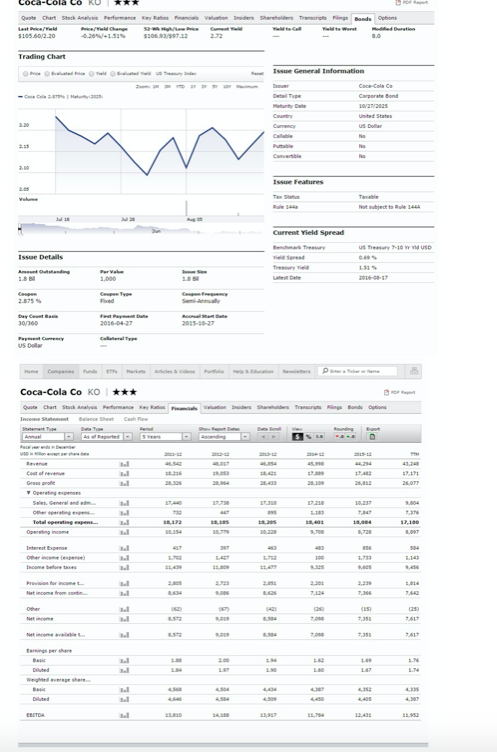The height and width of the screenshot is (752, 497).
Task: Open the Data Type dropdown
Action: coord(106,436)
